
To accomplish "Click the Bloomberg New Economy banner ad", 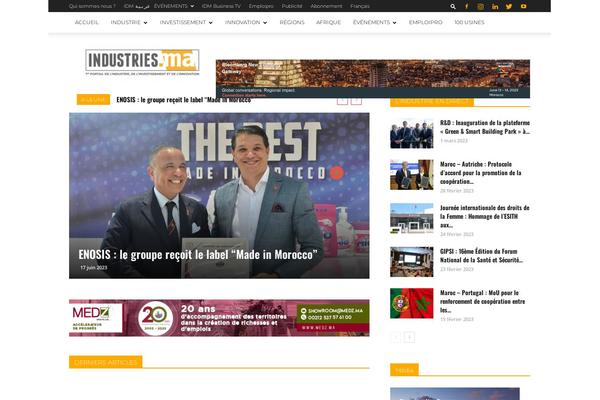I will click(x=373, y=78).
